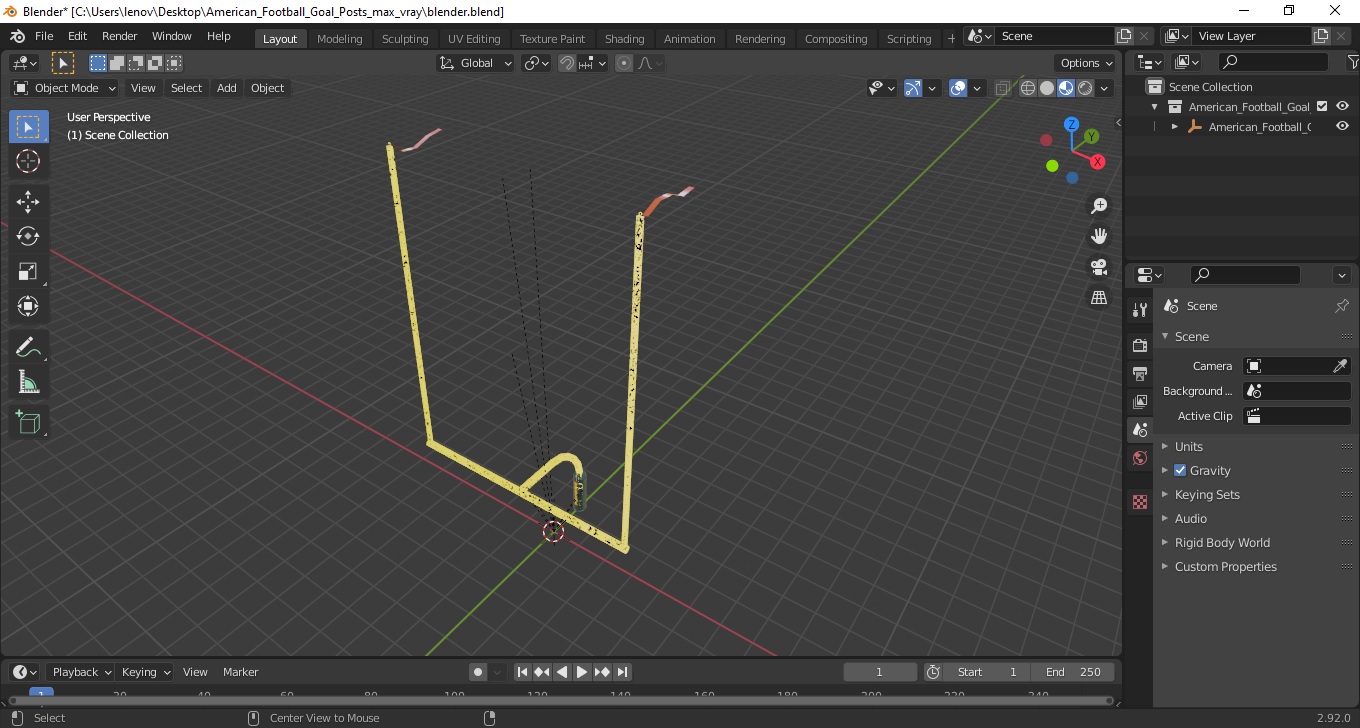The image size is (1360, 728).
Task: Switch perspective/orthographic grid icon
Action: (1099, 298)
